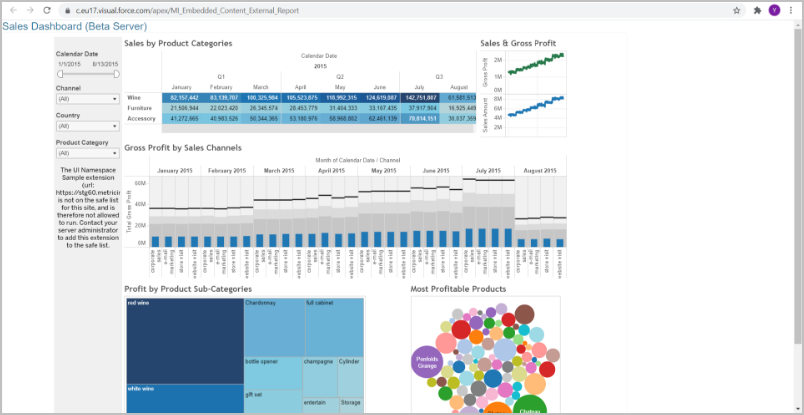Open the Chrome three-dot menu
This screenshot has height=415, width=804.
coord(791,10)
